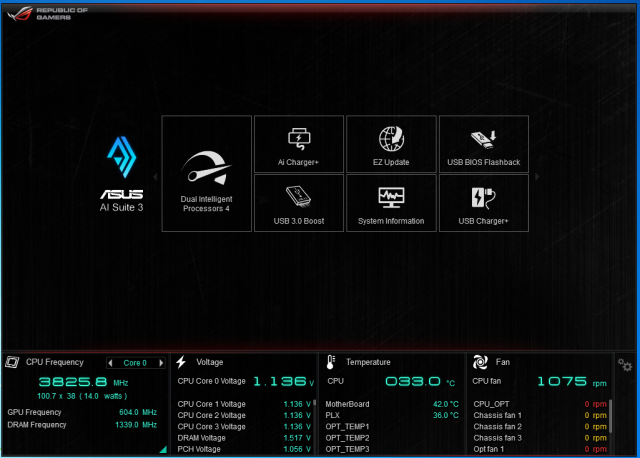Select the Chassis fan 2 row
Image resolution: width=640 pixels, height=458 pixels.
coord(540,427)
